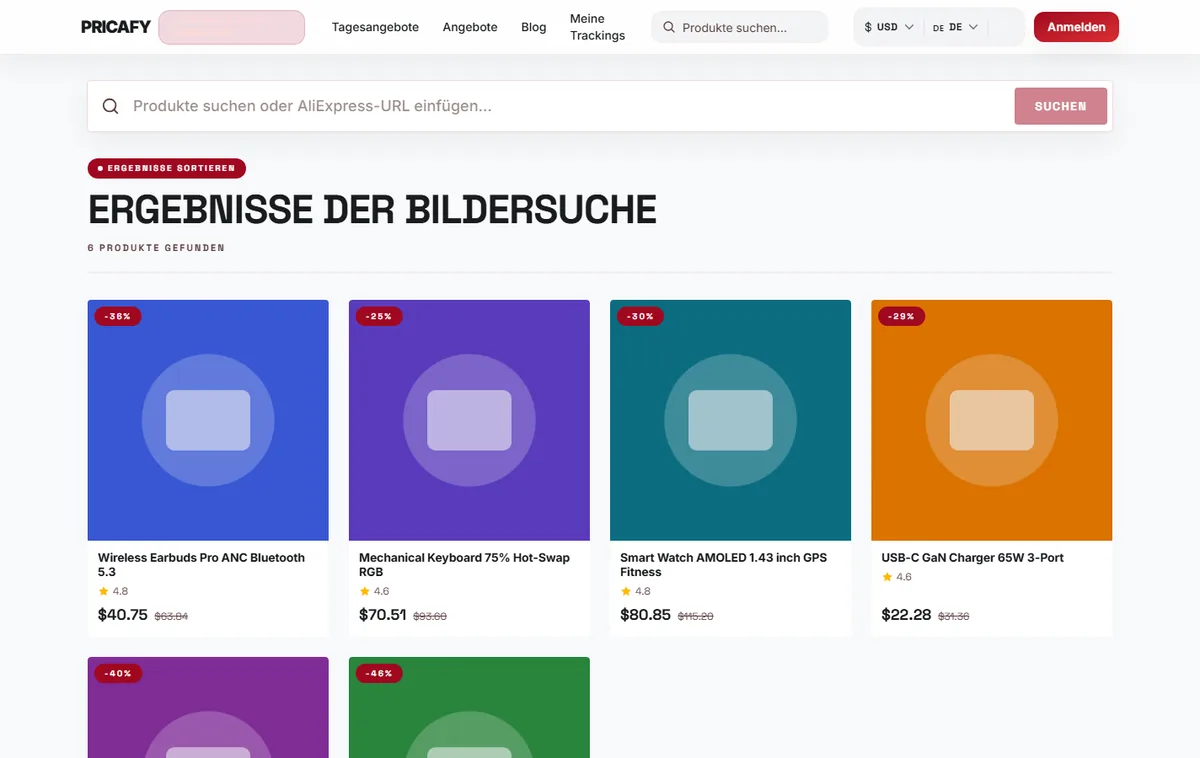Screen dimensions: 1200x758
Task: Click the SUCHEN button
Action: (1060, 106)
